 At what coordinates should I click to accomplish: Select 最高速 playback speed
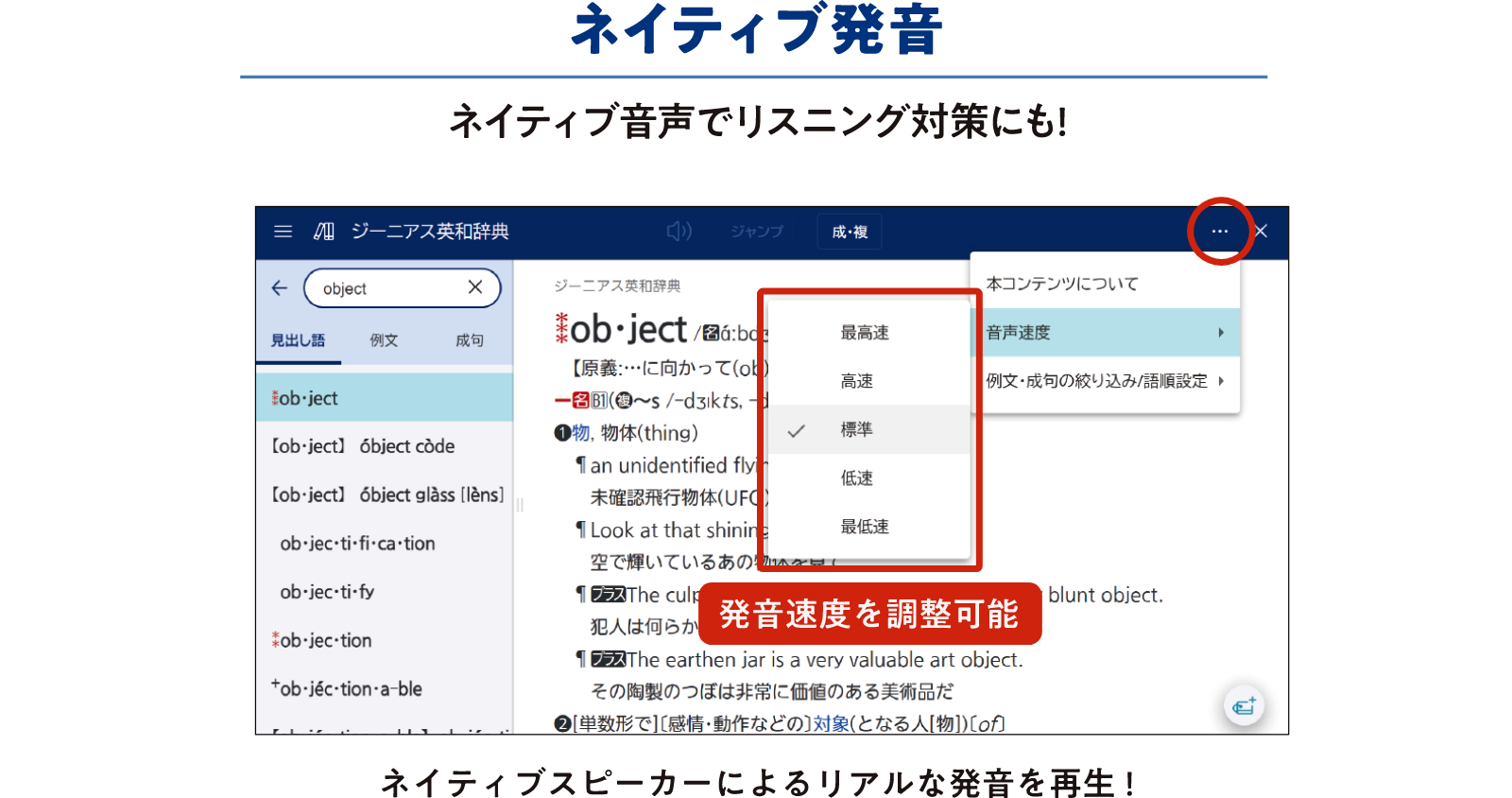865,333
